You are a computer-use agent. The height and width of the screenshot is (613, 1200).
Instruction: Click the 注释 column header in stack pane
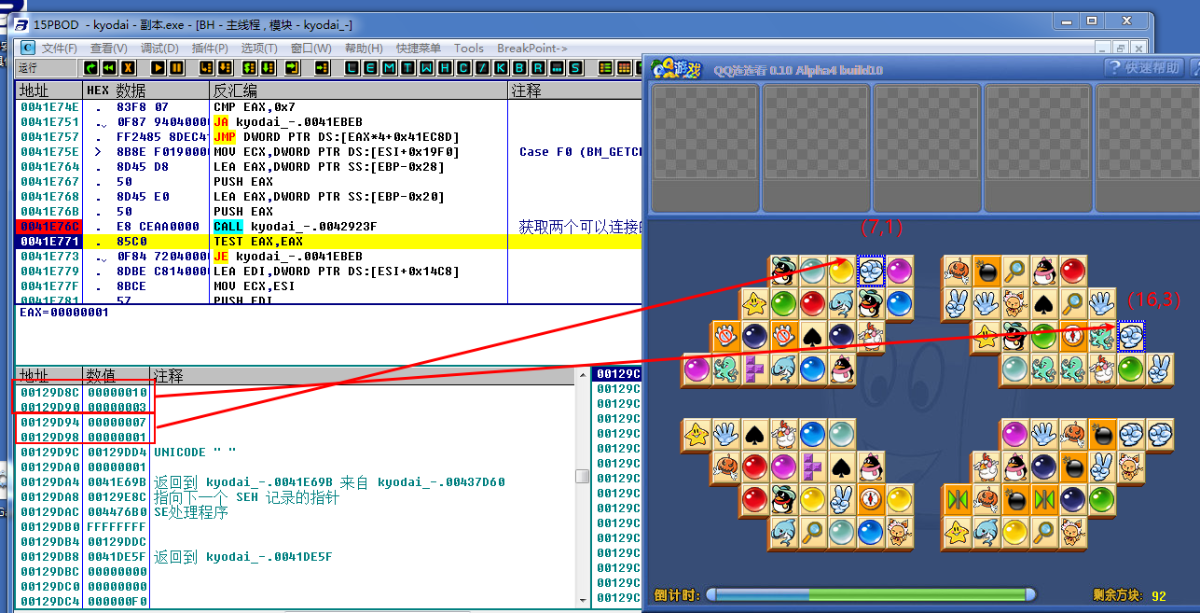(363, 376)
